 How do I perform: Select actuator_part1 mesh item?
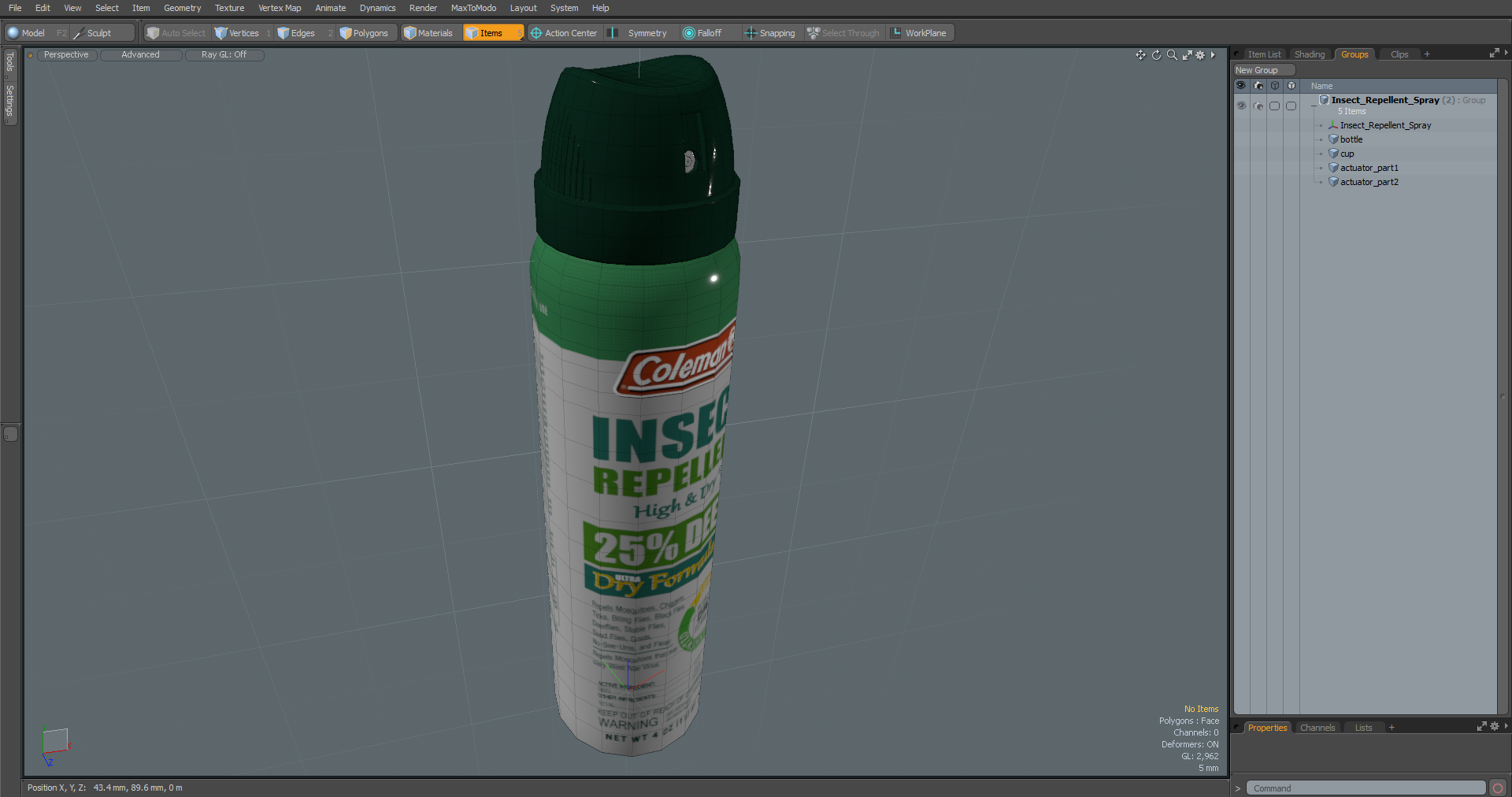pyautogui.click(x=1369, y=168)
